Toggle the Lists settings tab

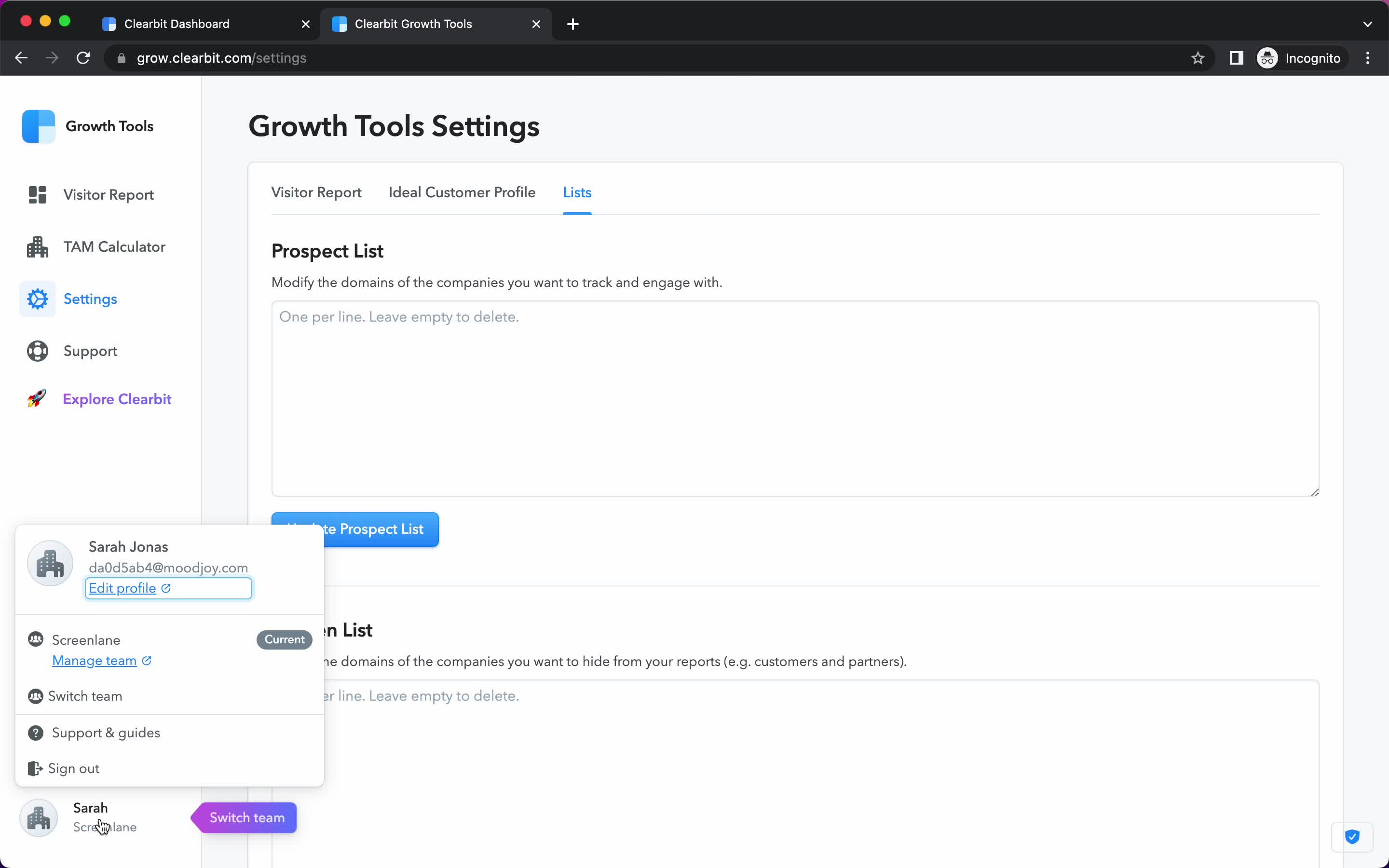(576, 192)
